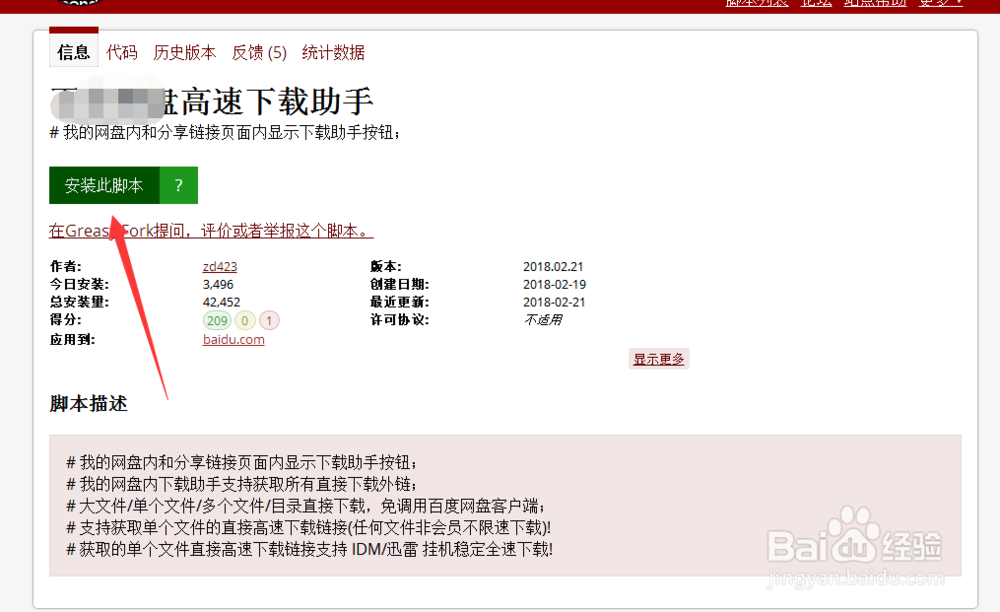Click the last updated date 2018-02-21
This screenshot has height=612, width=1000.
tap(554, 302)
